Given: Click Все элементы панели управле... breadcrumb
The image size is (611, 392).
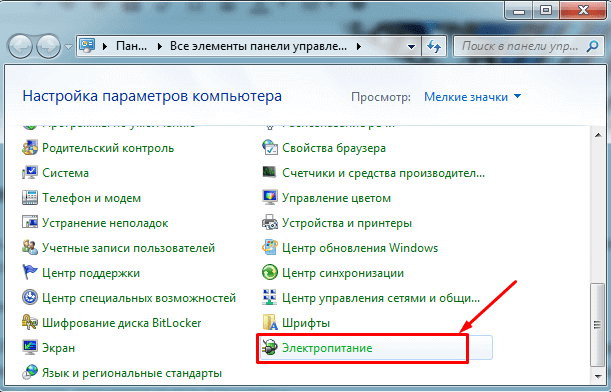Looking at the screenshot, I should (x=258, y=46).
